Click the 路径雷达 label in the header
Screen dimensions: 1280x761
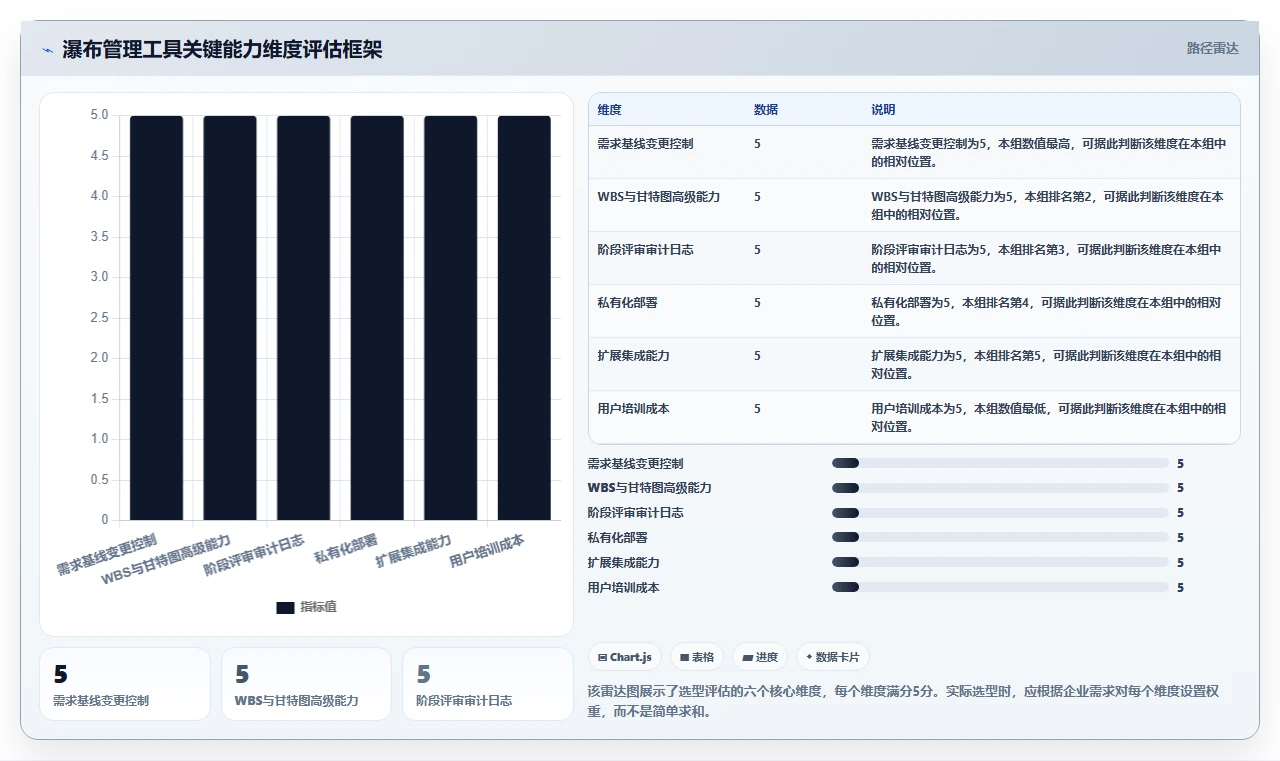tap(1212, 48)
